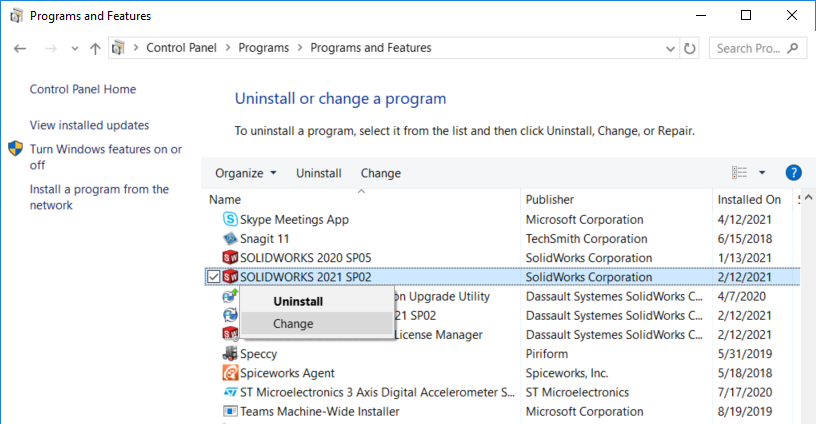Select Teams Machine-Wide Installer entry
The height and width of the screenshot is (424, 816).
click(320, 411)
